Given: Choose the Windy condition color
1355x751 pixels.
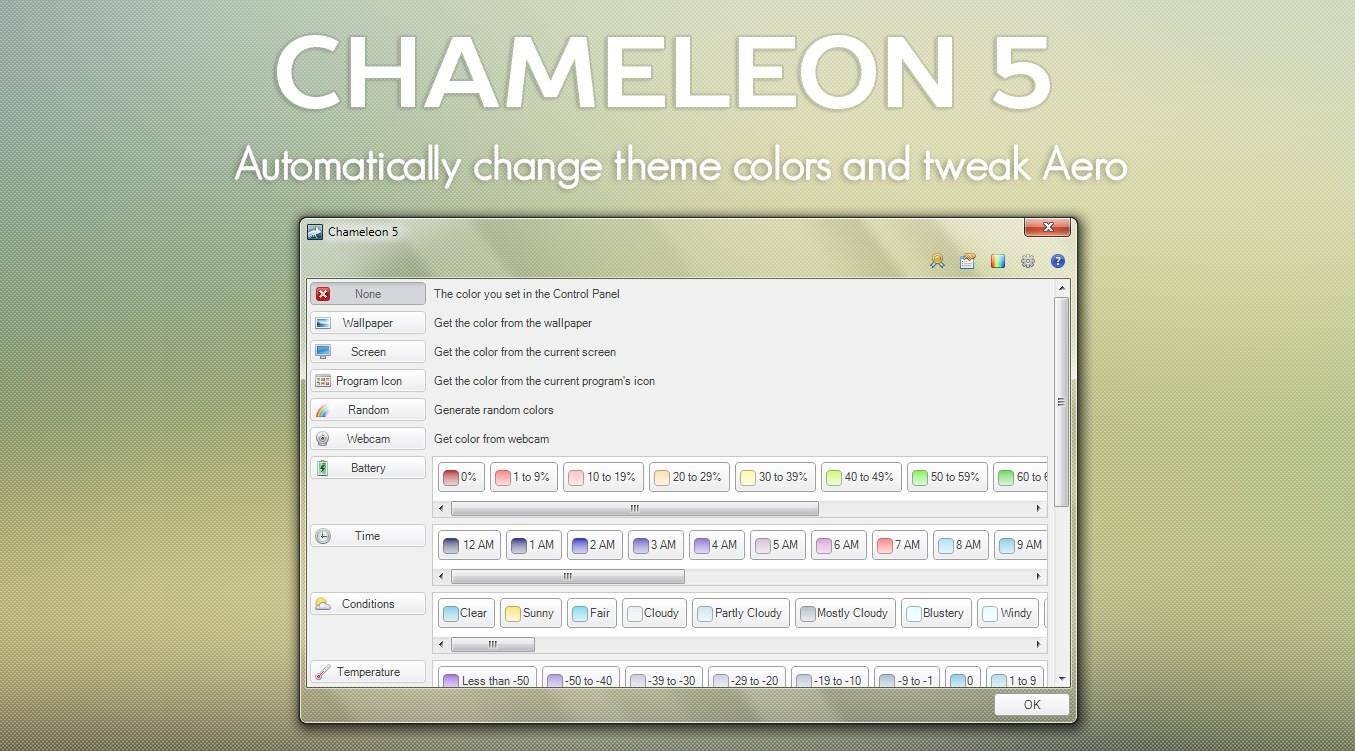Looking at the screenshot, I should pyautogui.click(x=1008, y=613).
